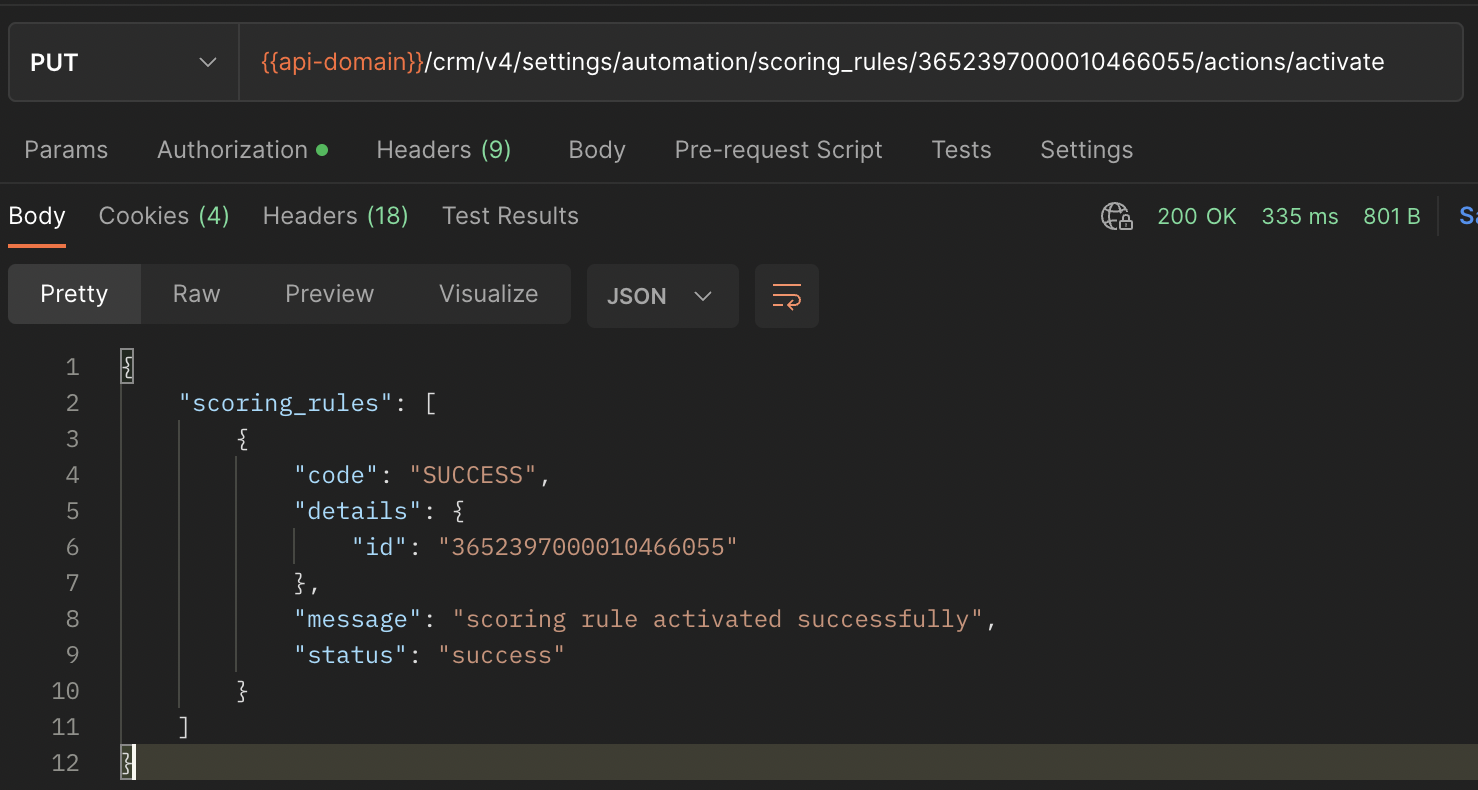Viewport: 1478px width, 790px height.
Task: View response Headers (18) tab
Action: pyautogui.click(x=335, y=216)
